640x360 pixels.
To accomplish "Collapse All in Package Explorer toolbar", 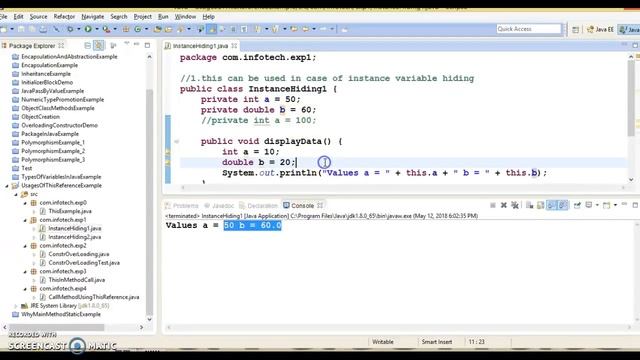I will click(x=88, y=46).
